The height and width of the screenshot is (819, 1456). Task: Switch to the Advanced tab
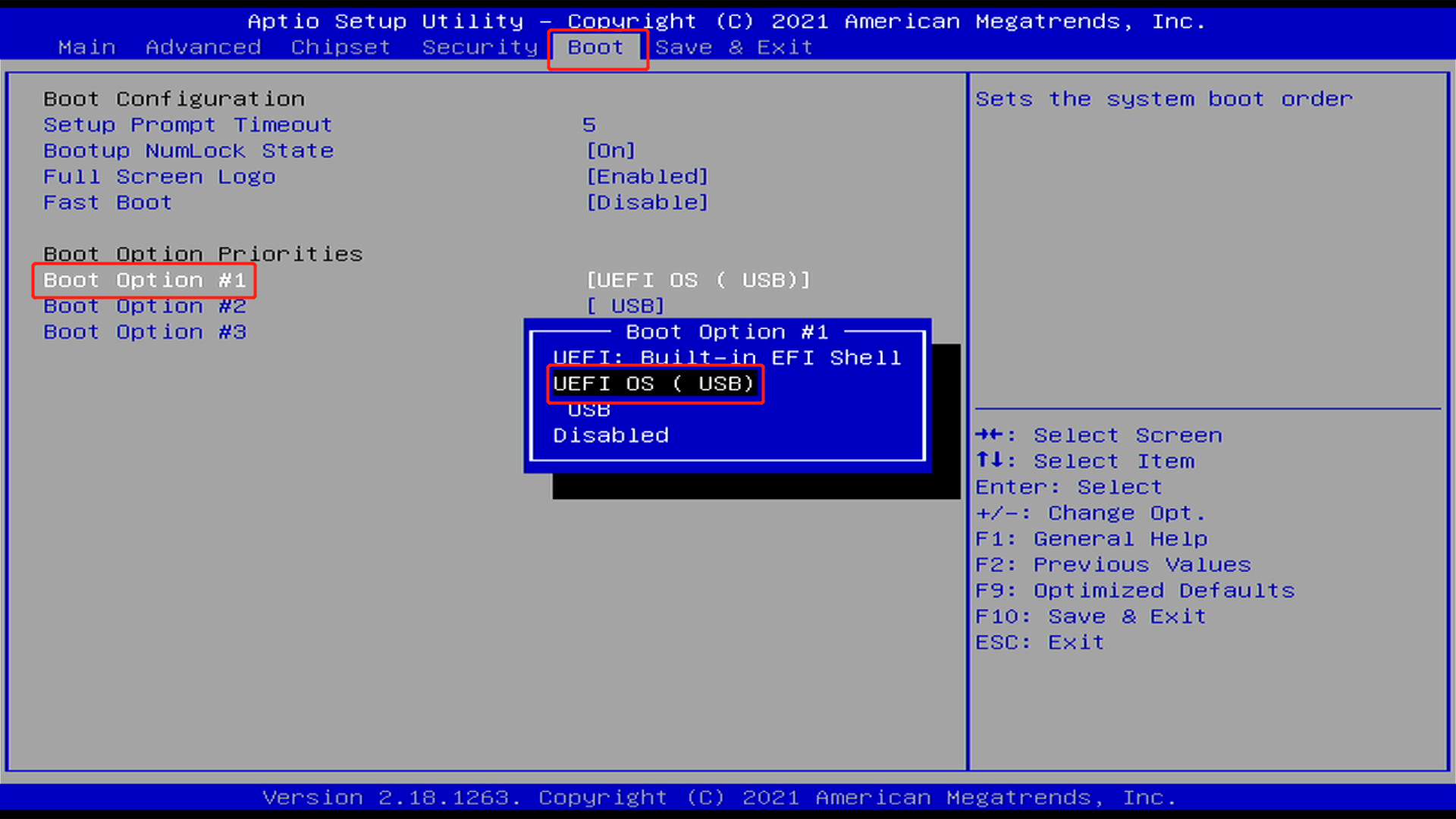[203, 47]
